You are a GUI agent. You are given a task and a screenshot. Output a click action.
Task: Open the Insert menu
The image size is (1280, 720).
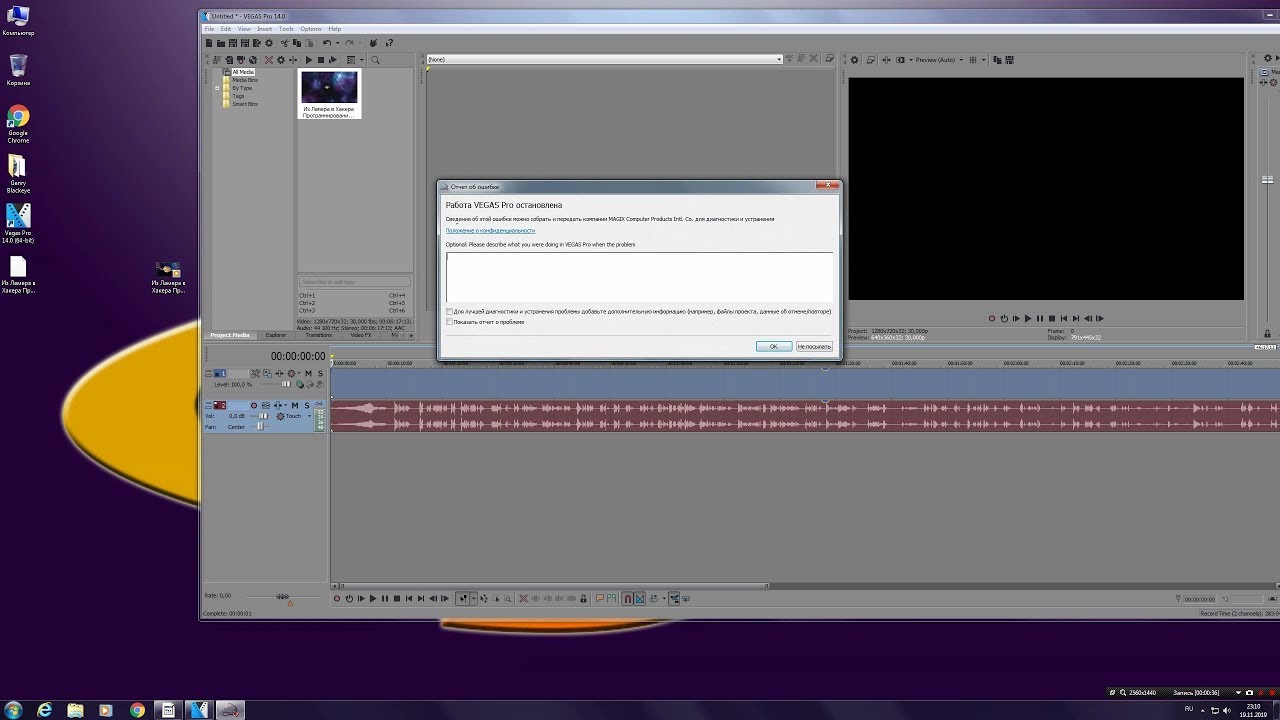[265, 29]
